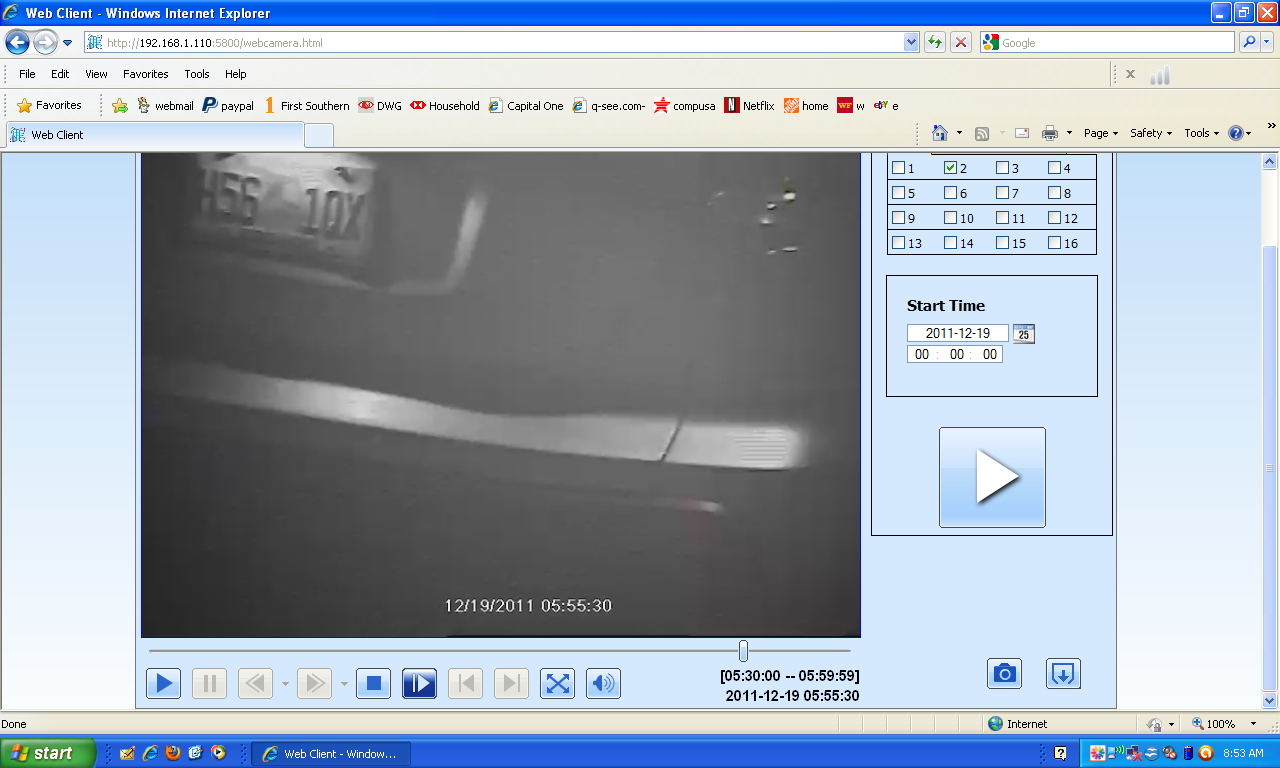The width and height of the screenshot is (1280, 768).
Task: Open rewind speed dropdown arrow
Action: click(285, 685)
